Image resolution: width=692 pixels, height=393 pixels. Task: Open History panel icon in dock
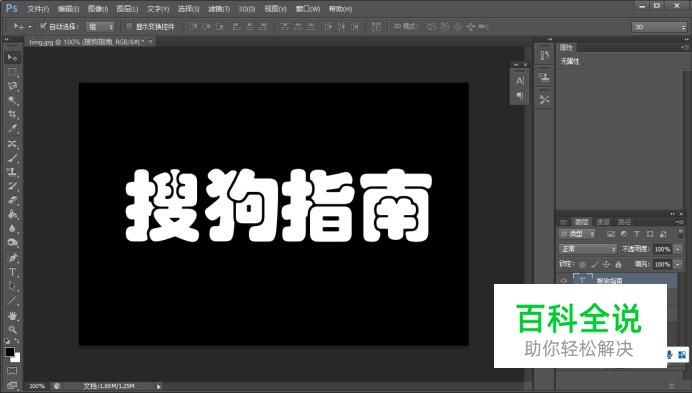pos(544,55)
